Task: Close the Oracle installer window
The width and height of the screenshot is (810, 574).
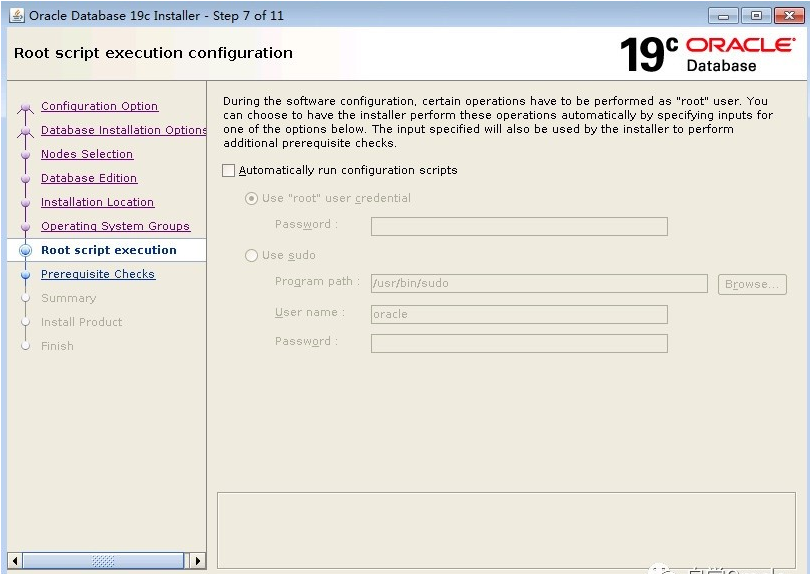Action: pyautogui.click(x=789, y=15)
